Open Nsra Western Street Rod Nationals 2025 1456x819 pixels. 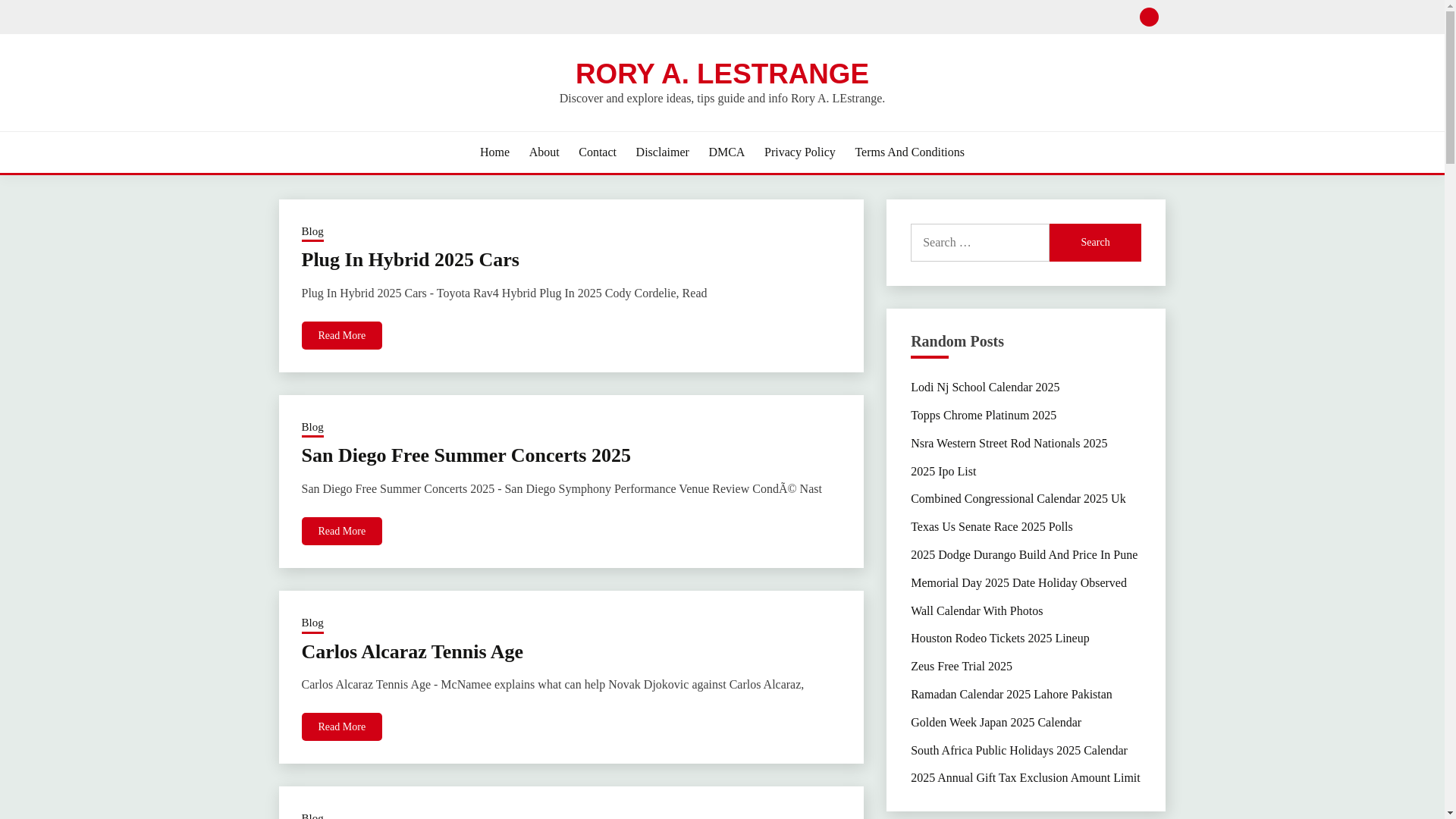1009,444
